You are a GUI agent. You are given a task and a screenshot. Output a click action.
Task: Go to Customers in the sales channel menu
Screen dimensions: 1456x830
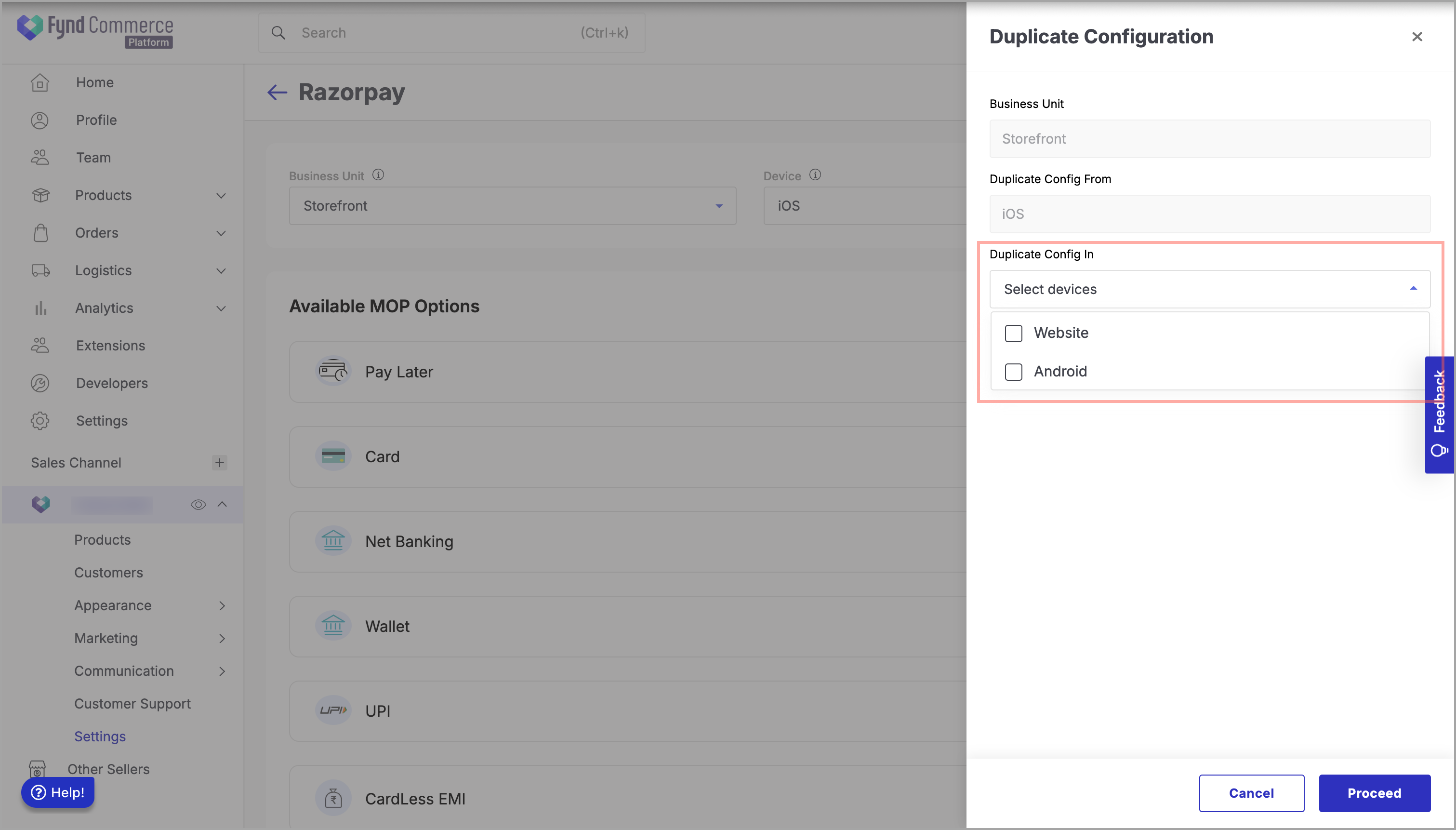(108, 572)
